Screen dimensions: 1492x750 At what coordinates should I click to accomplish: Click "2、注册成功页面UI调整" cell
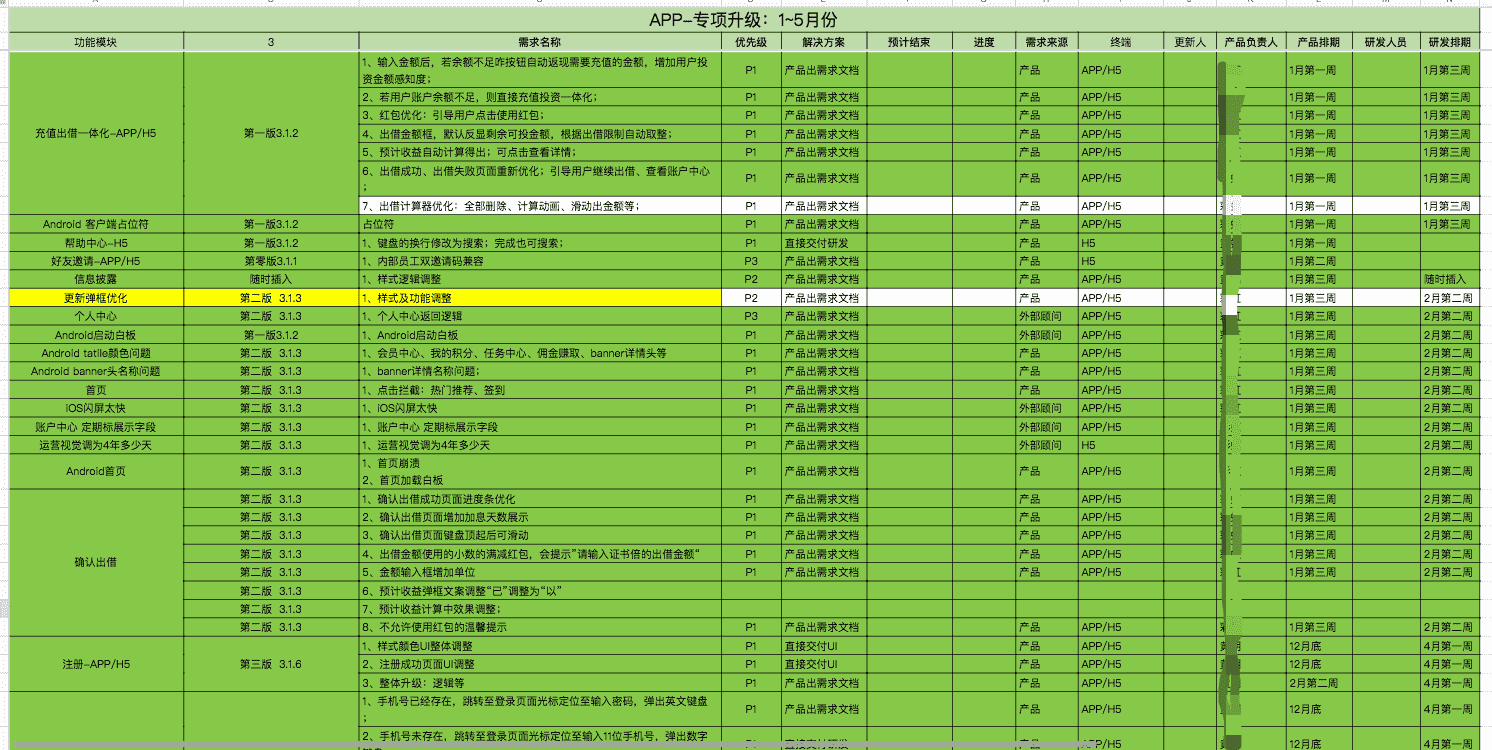tap(540, 664)
